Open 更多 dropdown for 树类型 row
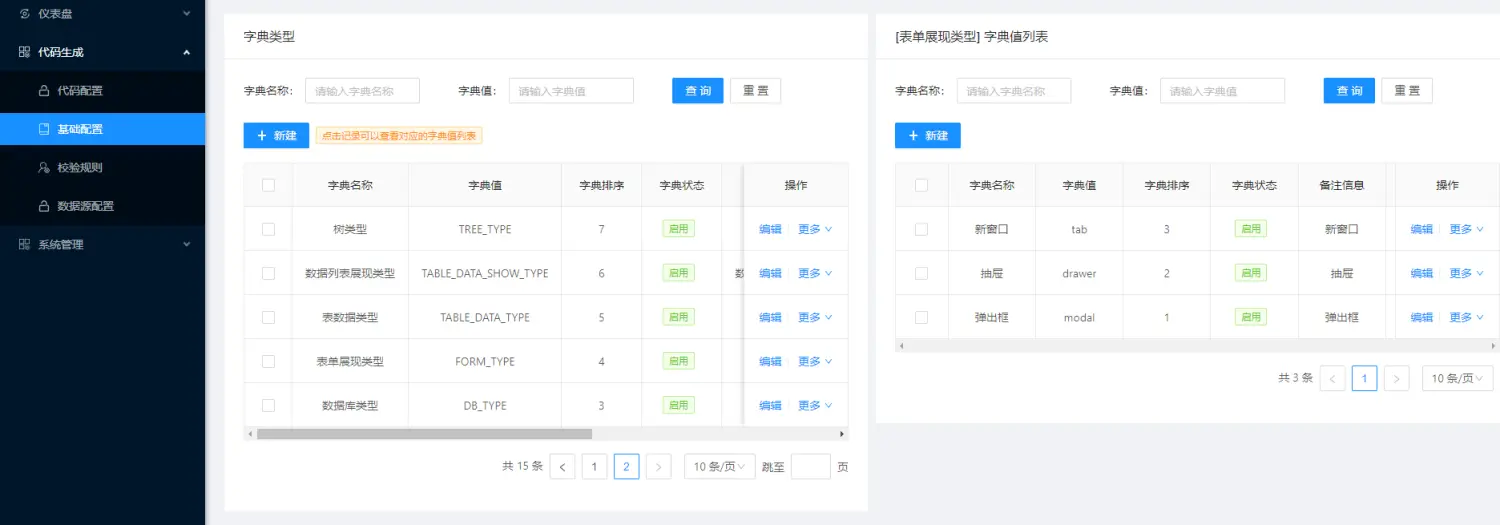Image resolution: width=1500 pixels, height=525 pixels. [815, 229]
